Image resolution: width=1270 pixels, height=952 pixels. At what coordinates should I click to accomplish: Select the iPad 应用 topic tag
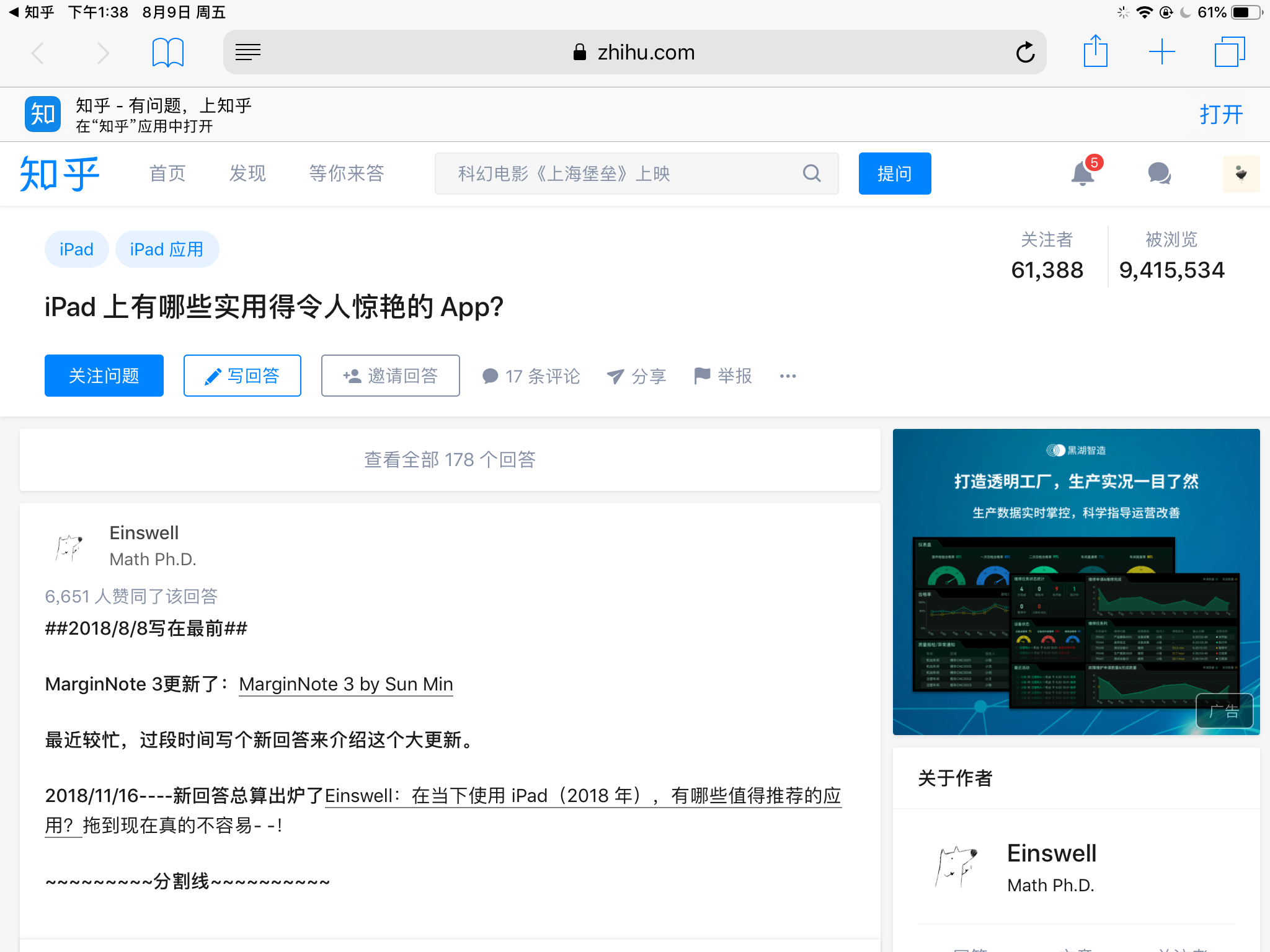pyautogui.click(x=167, y=249)
